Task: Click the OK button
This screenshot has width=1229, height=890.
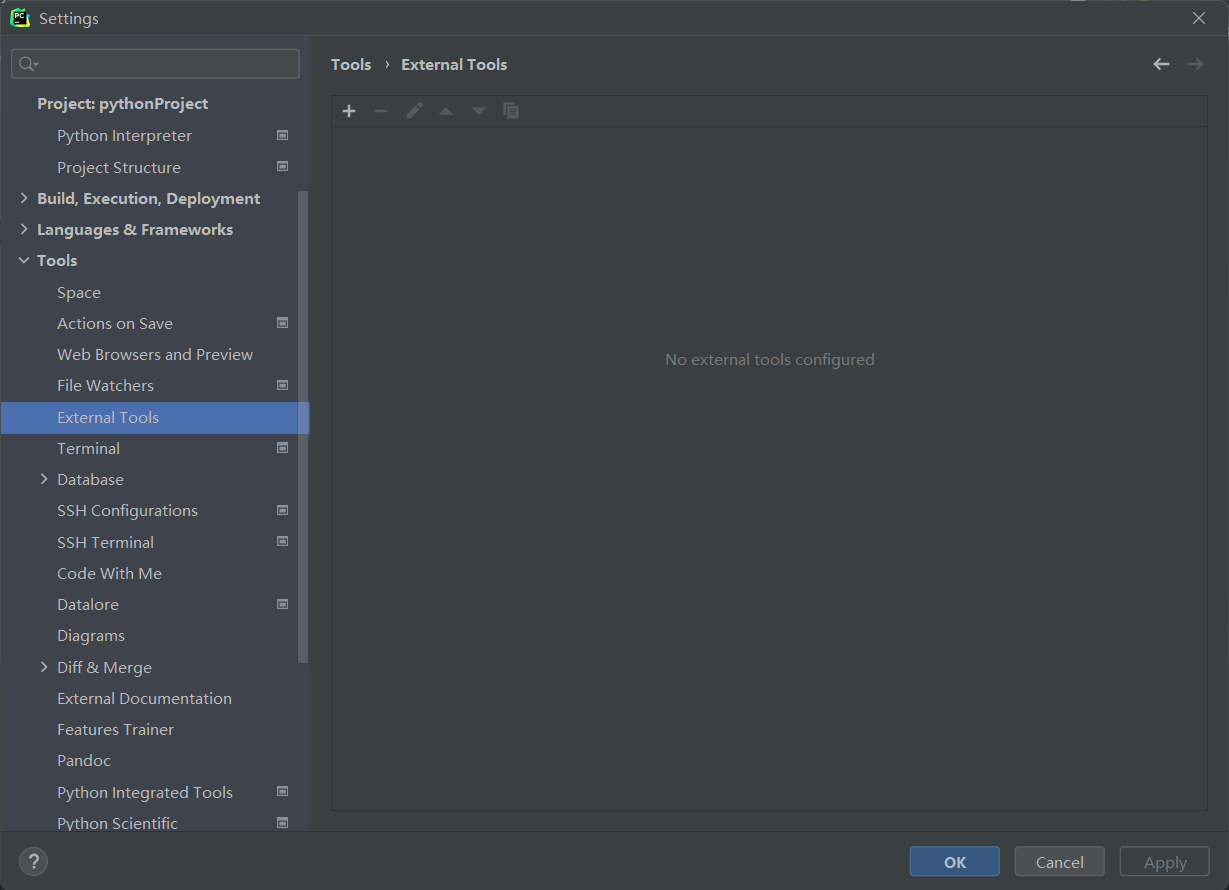Action: [x=955, y=862]
